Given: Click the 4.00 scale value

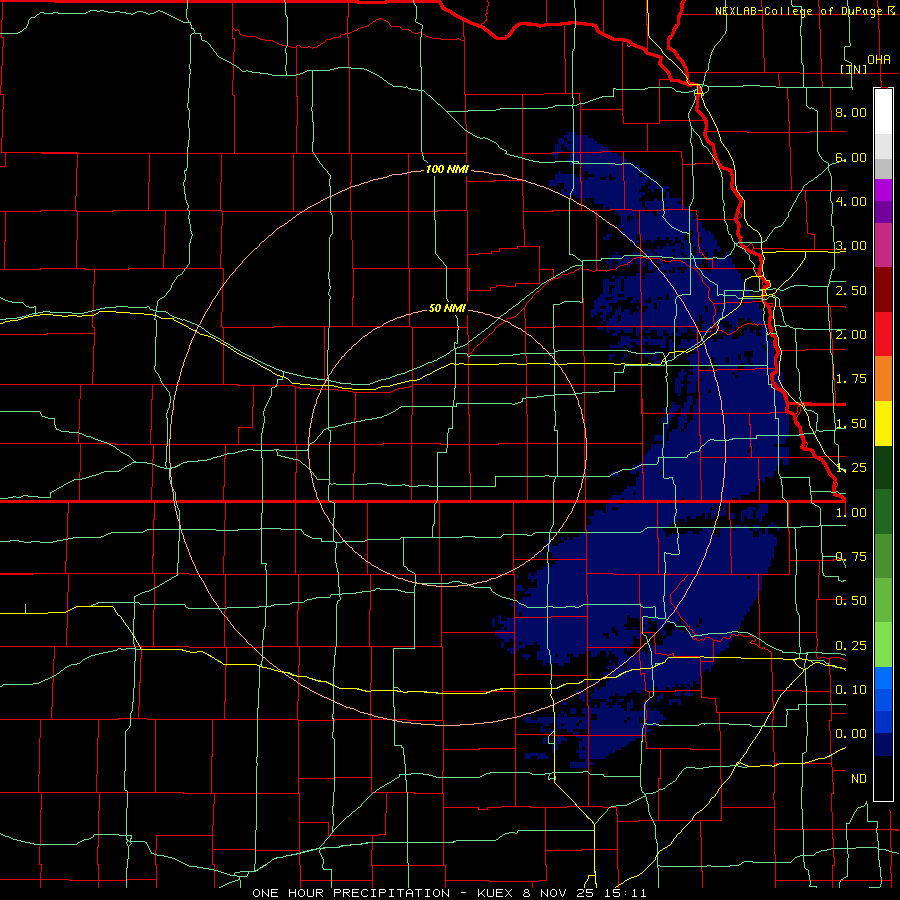Looking at the screenshot, I should (x=851, y=201).
